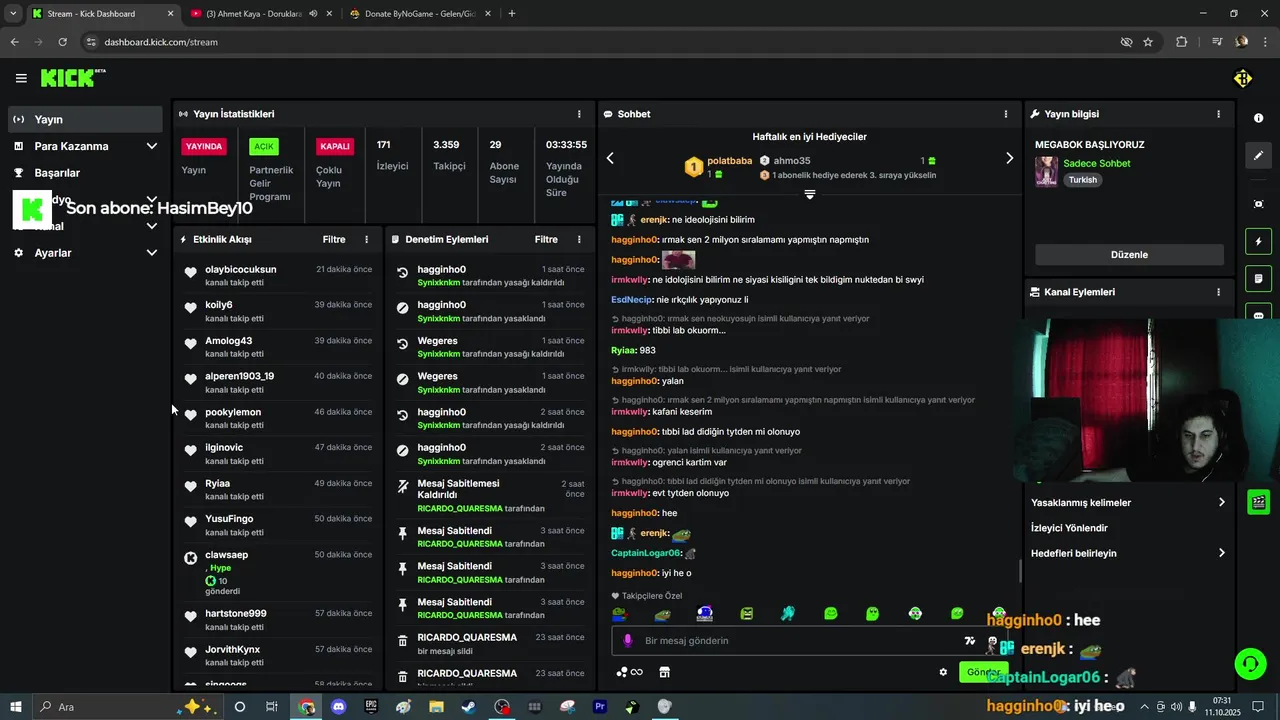Click the gold rank 1 badge for polatbaba
This screenshot has width=1280, height=720.
[693, 166]
